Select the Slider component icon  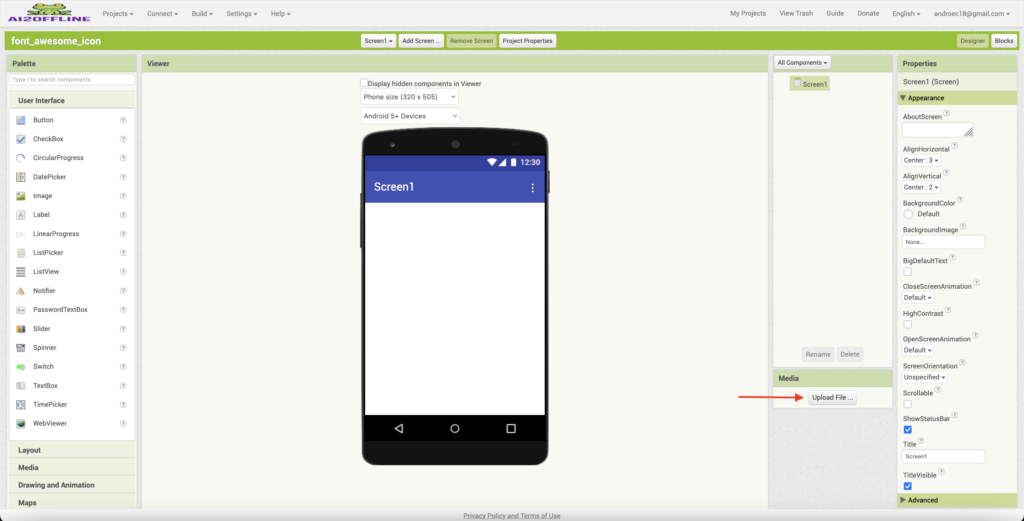click(x=21, y=329)
